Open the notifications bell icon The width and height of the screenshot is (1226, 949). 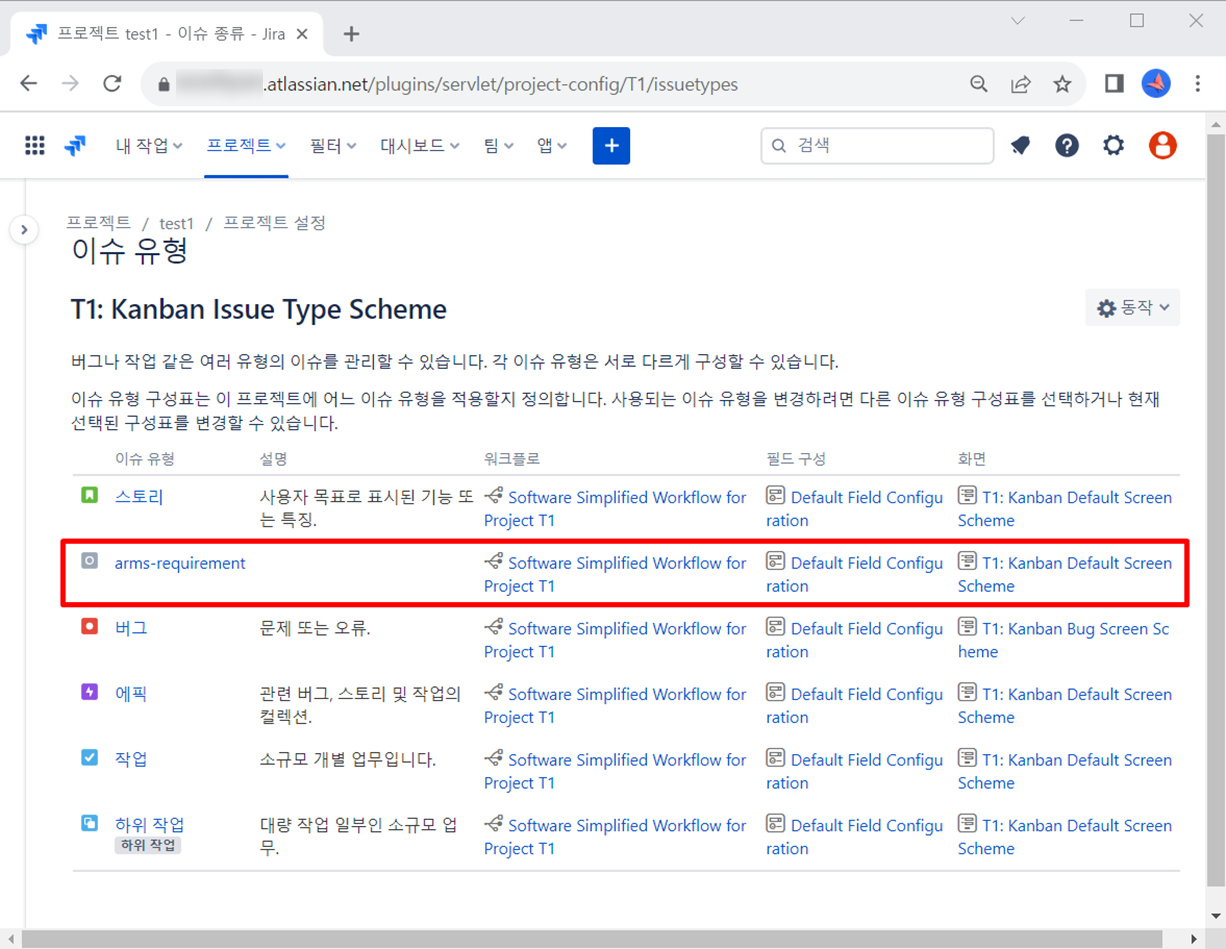click(x=1020, y=146)
